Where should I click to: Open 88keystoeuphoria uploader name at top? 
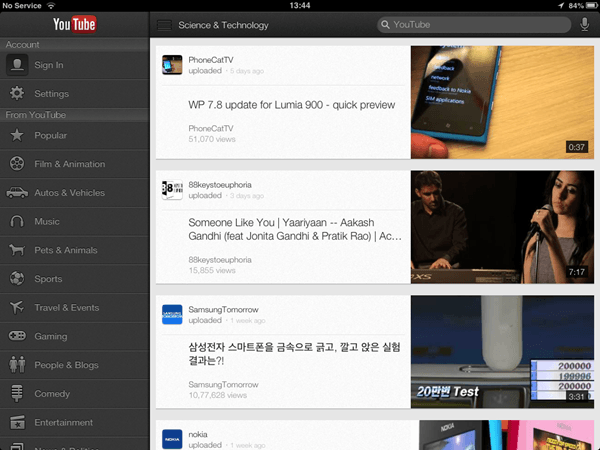click(220, 185)
